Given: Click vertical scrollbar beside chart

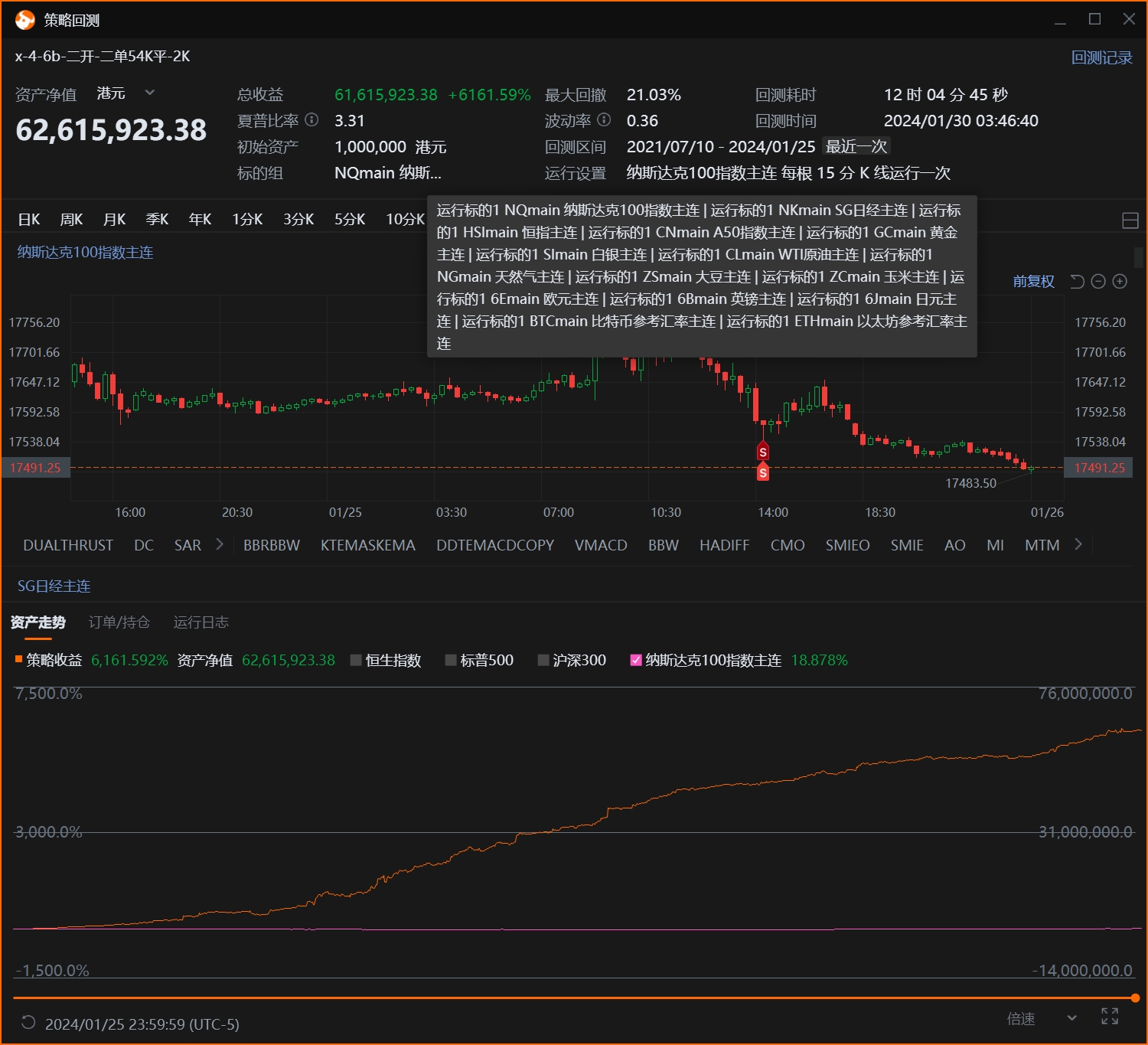Looking at the screenshot, I should coord(1138,258).
